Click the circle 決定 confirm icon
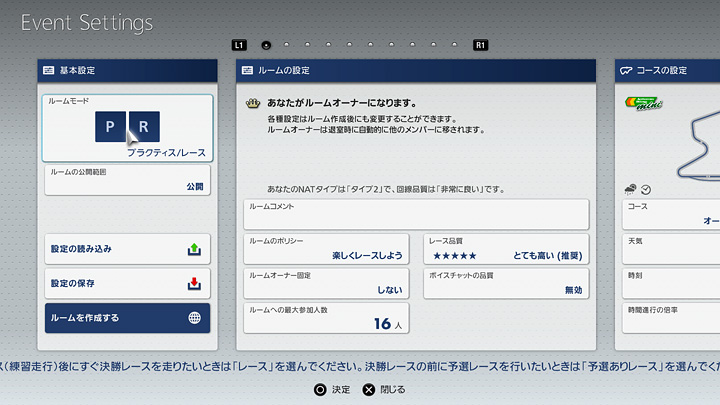 click(x=320, y=390)
